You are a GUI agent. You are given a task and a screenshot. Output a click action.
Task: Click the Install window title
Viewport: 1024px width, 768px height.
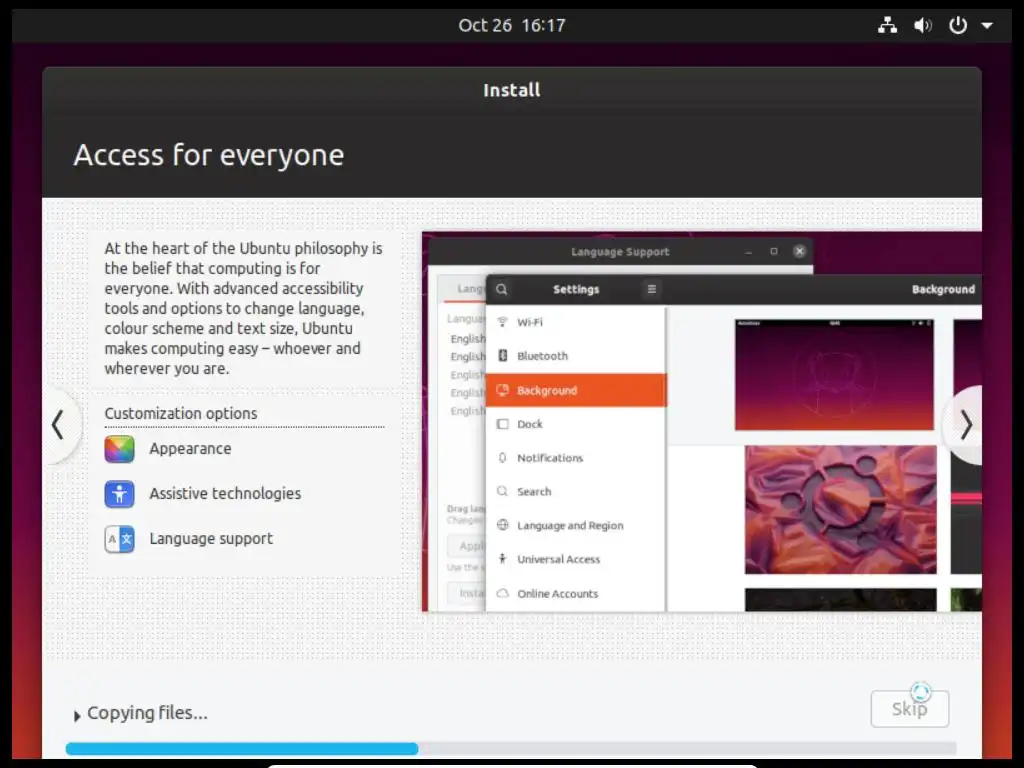tap(511, 90)
